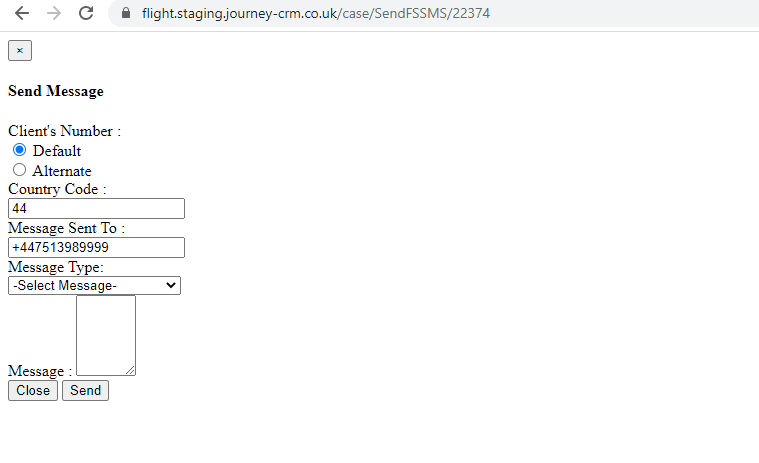This screenshot has width=759, height=463.
Task: Choose the Alternate number radio button
Action: click(19, 170)
